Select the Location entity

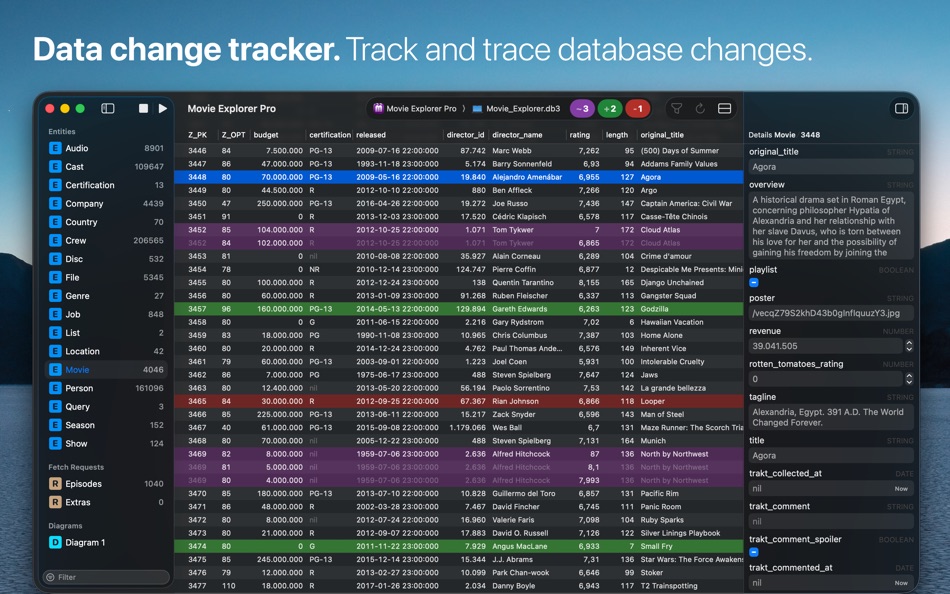(106, 352)
